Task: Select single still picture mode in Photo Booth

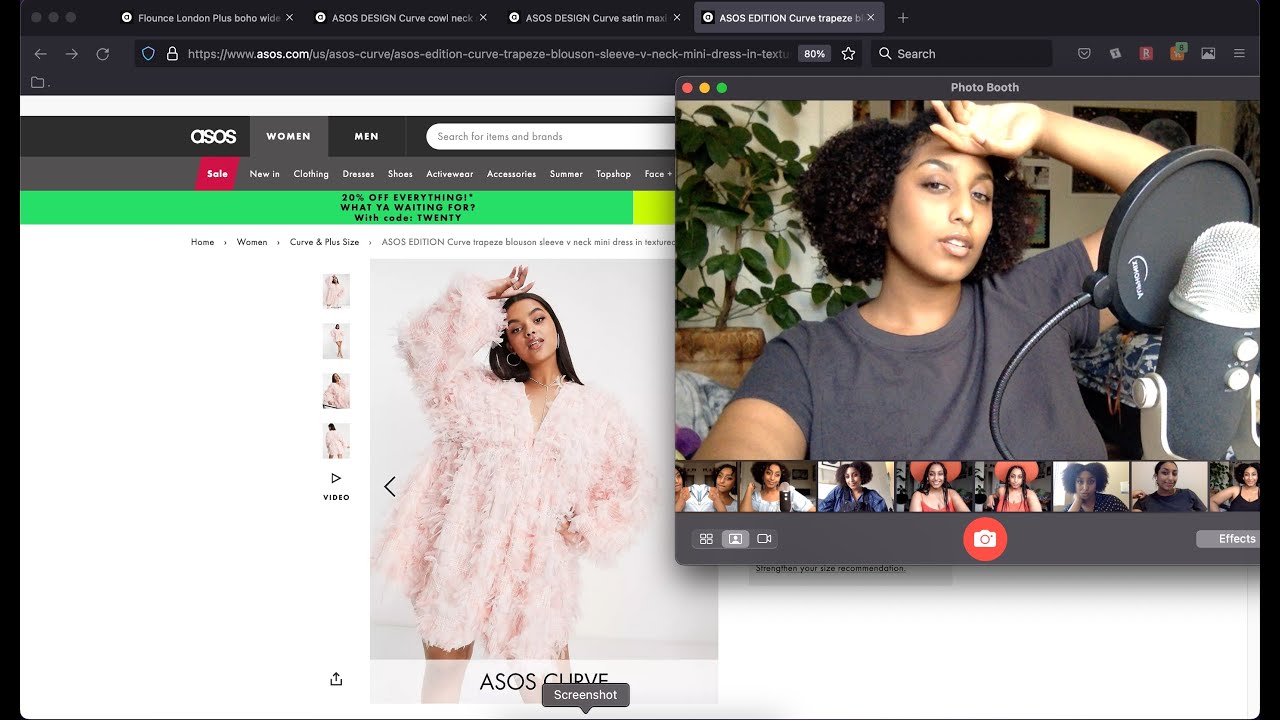Action: tap(735, 539)
